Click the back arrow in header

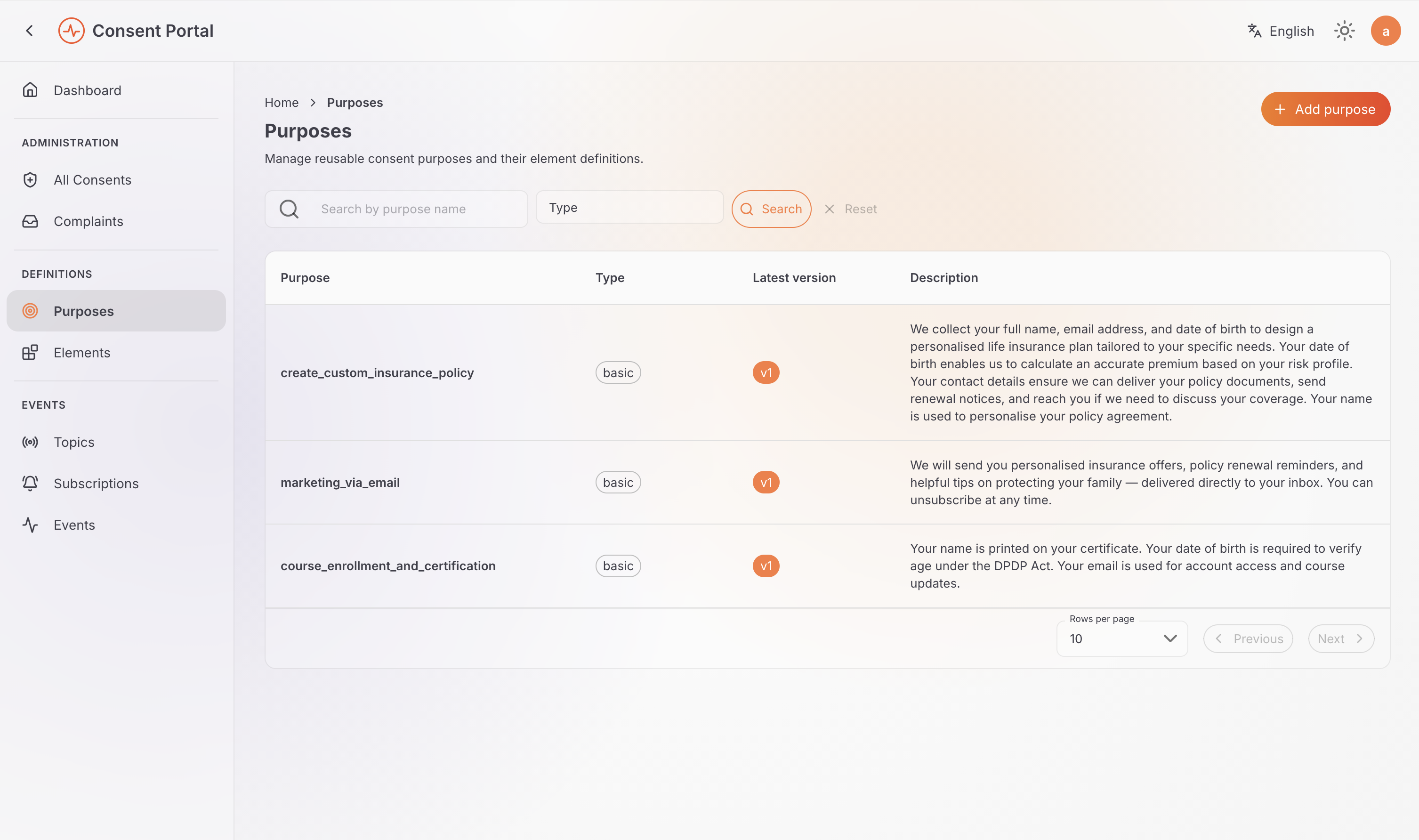[29, 31]
